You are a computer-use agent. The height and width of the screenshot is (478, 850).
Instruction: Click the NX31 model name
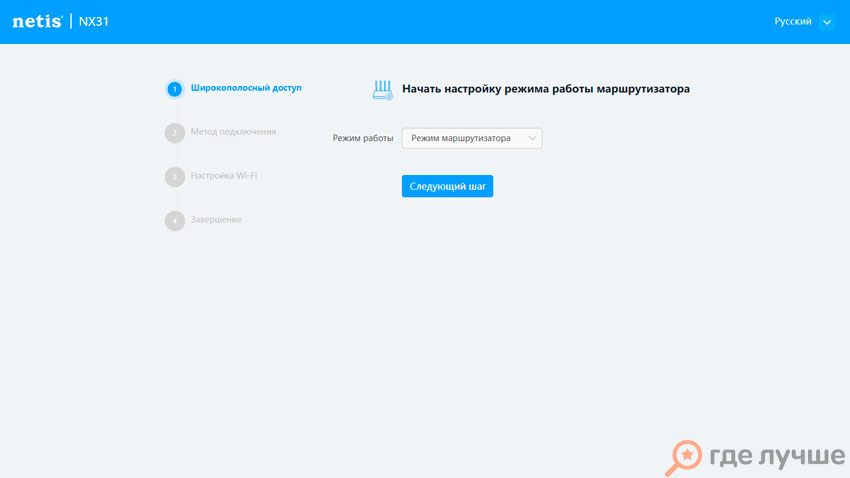pyautogui.click(x=94, y=22)
